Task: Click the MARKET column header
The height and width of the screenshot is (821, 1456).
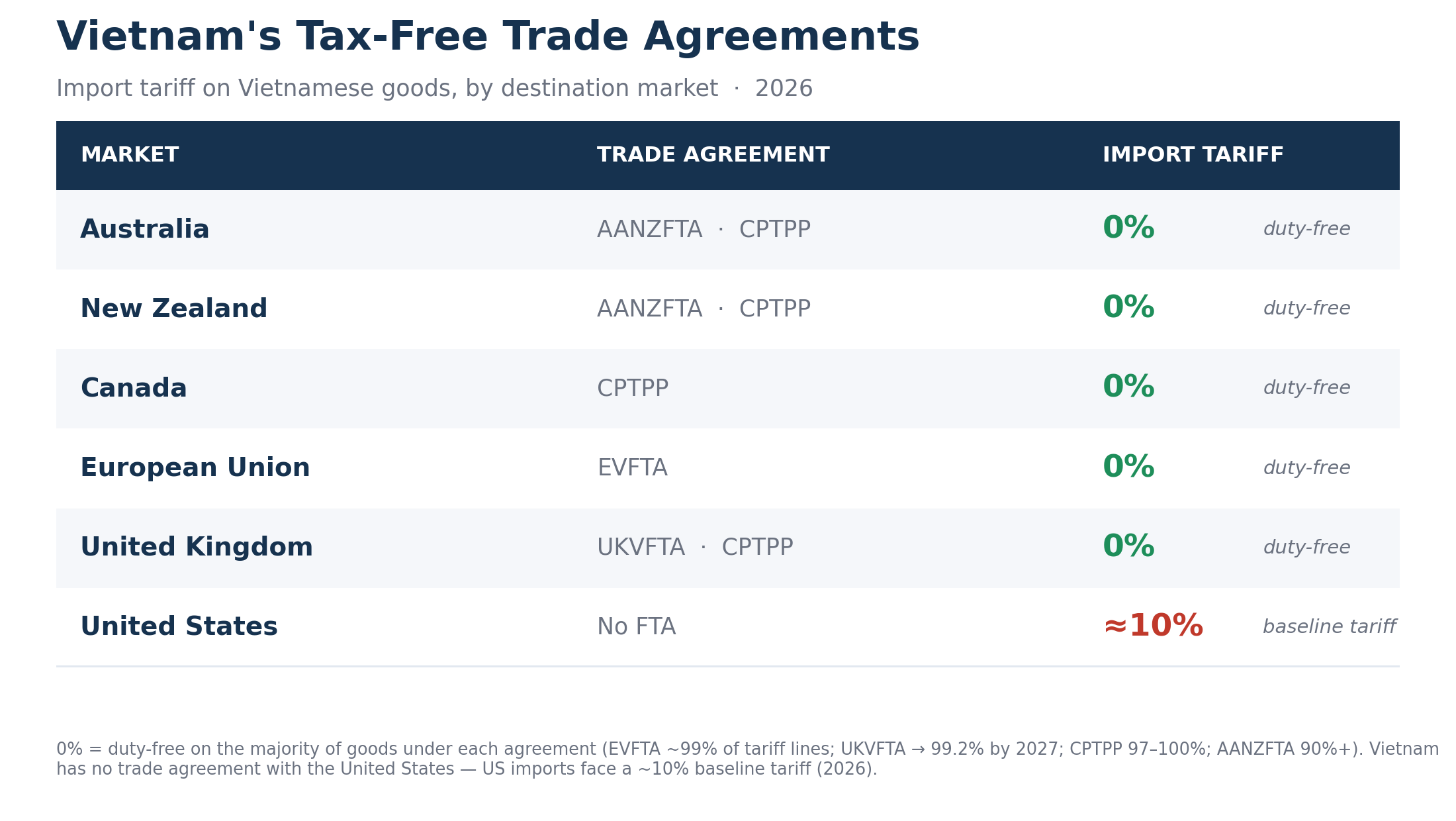Action: [x=130, y=156]
